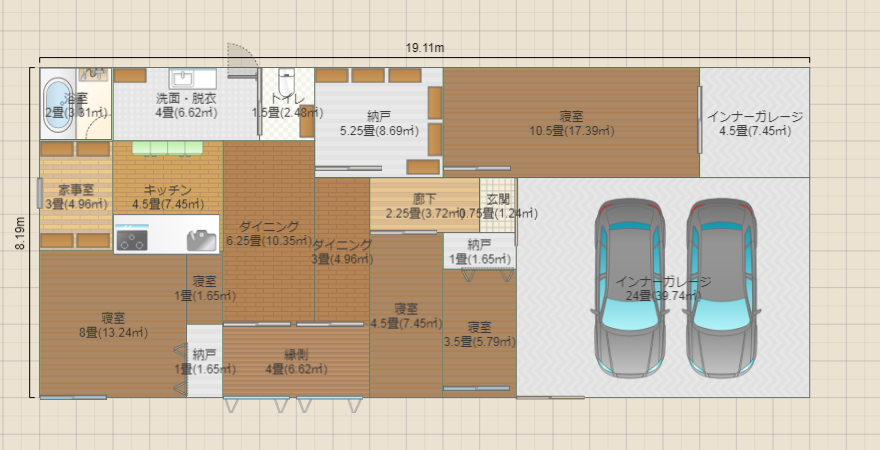The width and height of the screenshot is (880, 450).
Task: Select the インナーガレージ 4.5畳 area
Action: 754,123
